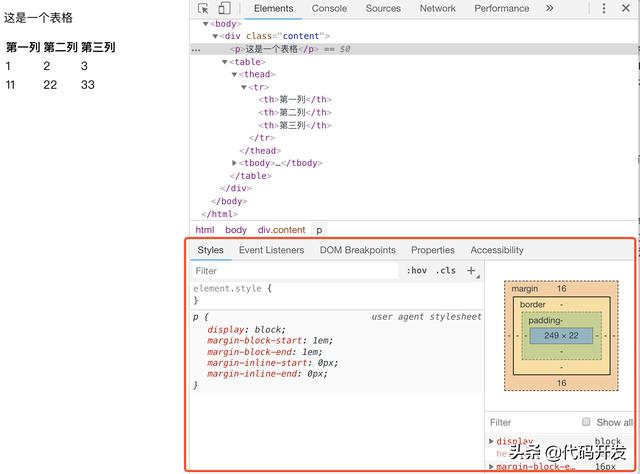Click the box model top margin 16

(561, 289)
